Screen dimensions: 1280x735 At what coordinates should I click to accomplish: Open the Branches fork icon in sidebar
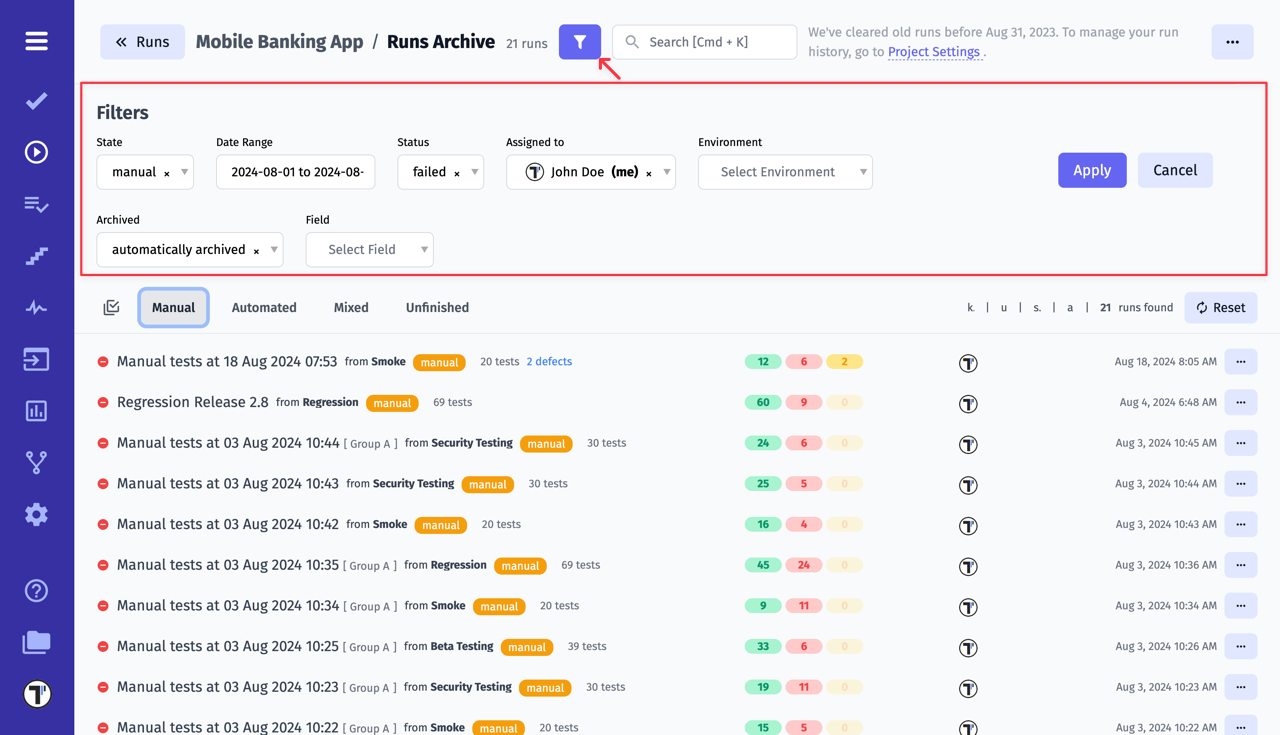point(36,462)
